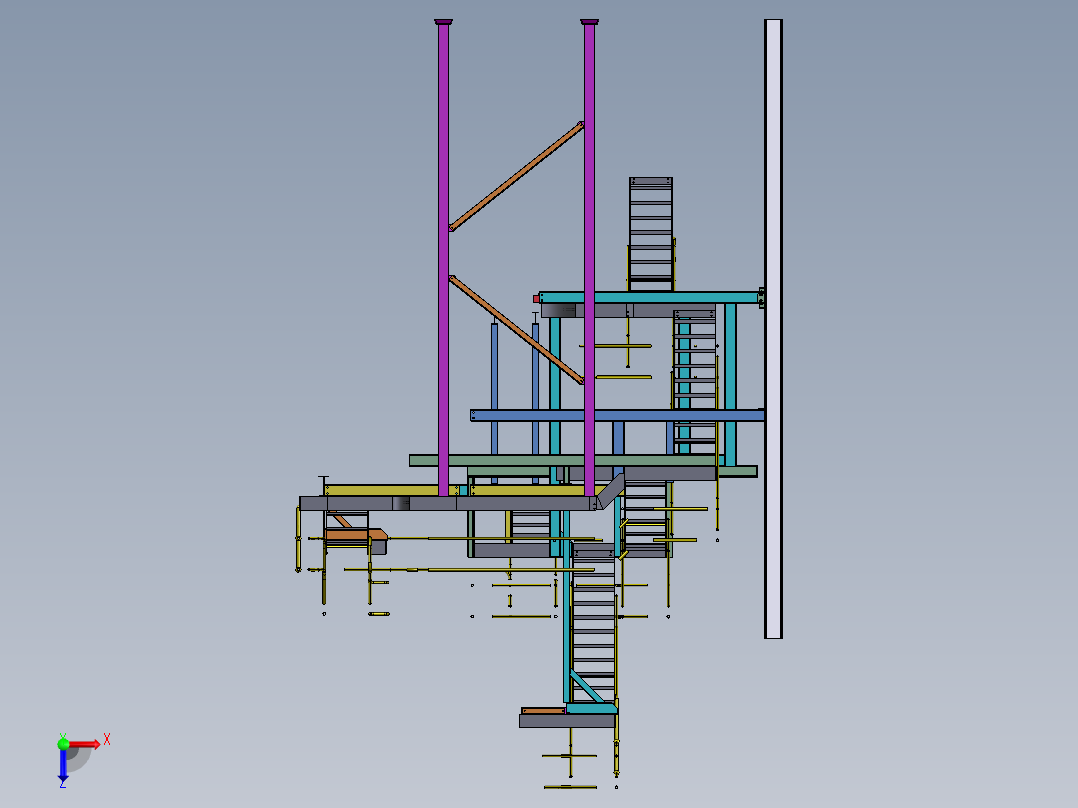
Task: Click the small red end cap on the cyan beam
Action: pyautogui.click(x=536, y=299)
